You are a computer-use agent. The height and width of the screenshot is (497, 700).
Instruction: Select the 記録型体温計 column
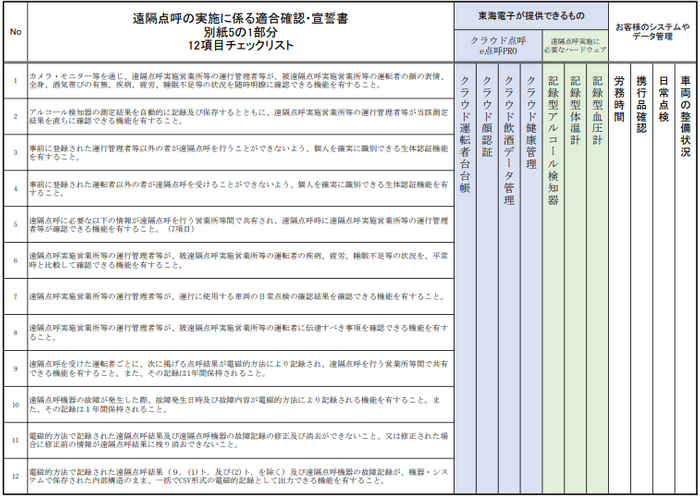pyautogui.click(x=575, y=278)
